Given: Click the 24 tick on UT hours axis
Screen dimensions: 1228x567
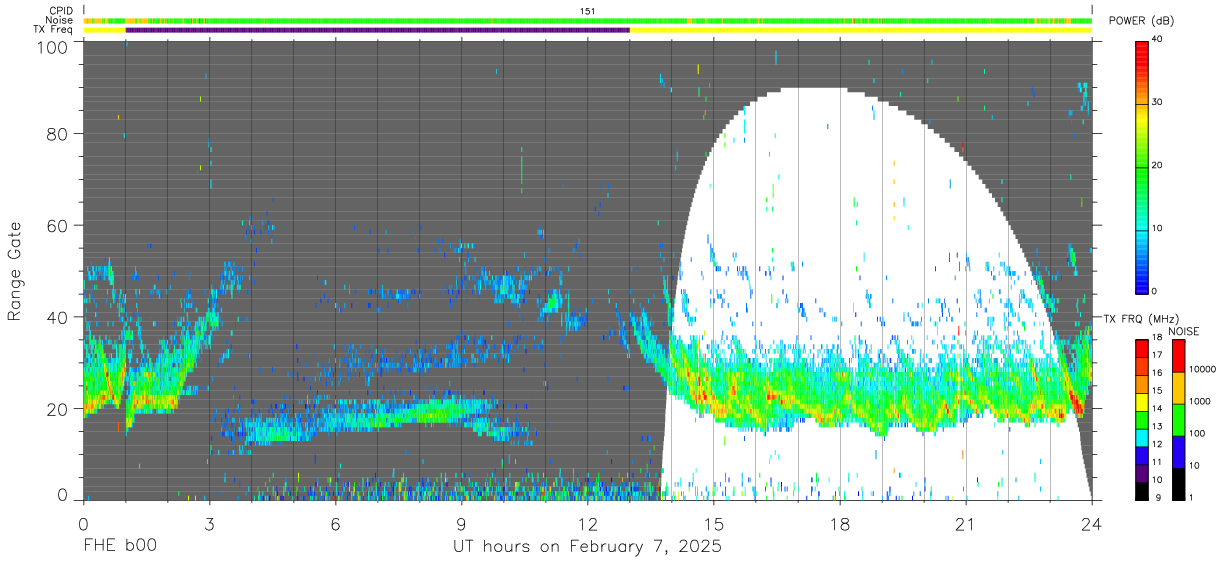Looking at the screenshot, I should 1092,524.
